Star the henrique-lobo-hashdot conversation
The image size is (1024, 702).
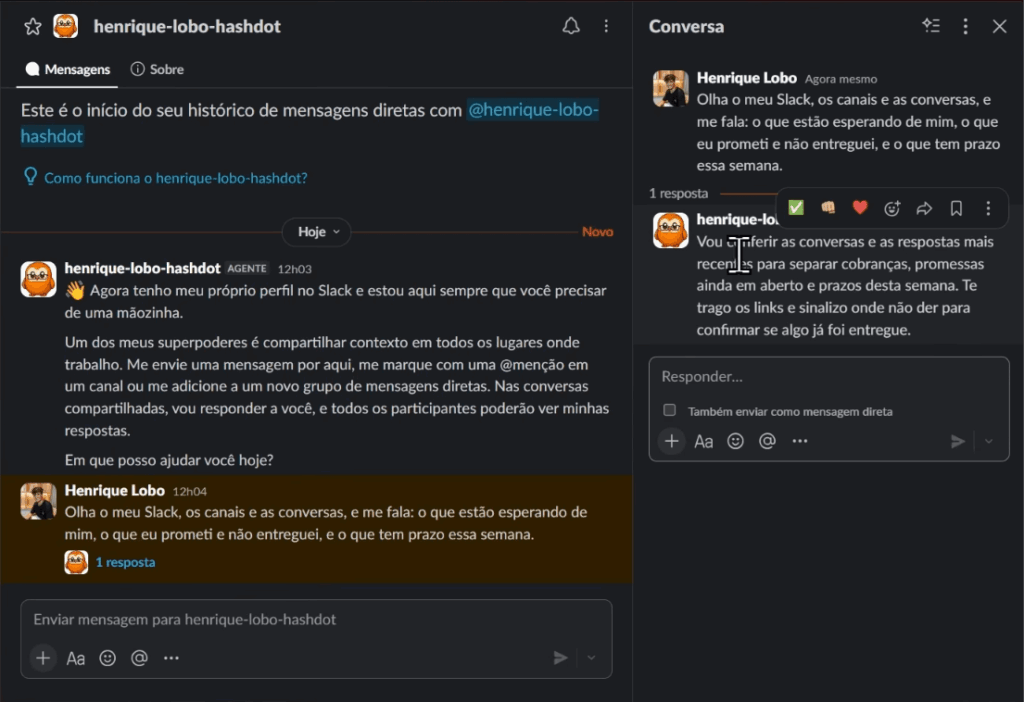33,27
